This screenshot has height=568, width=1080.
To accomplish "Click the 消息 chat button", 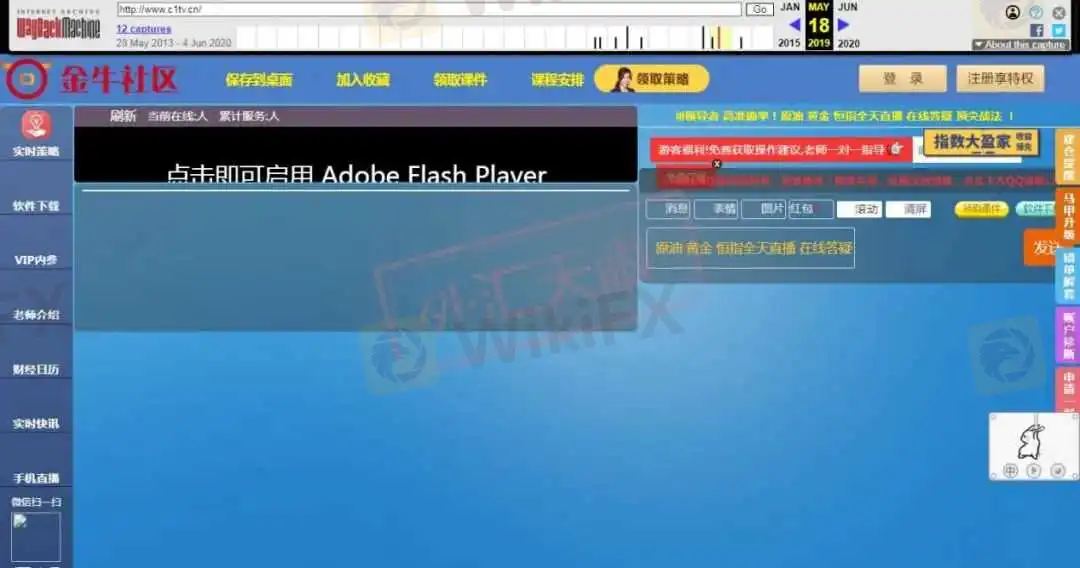I will pos(669,209).
